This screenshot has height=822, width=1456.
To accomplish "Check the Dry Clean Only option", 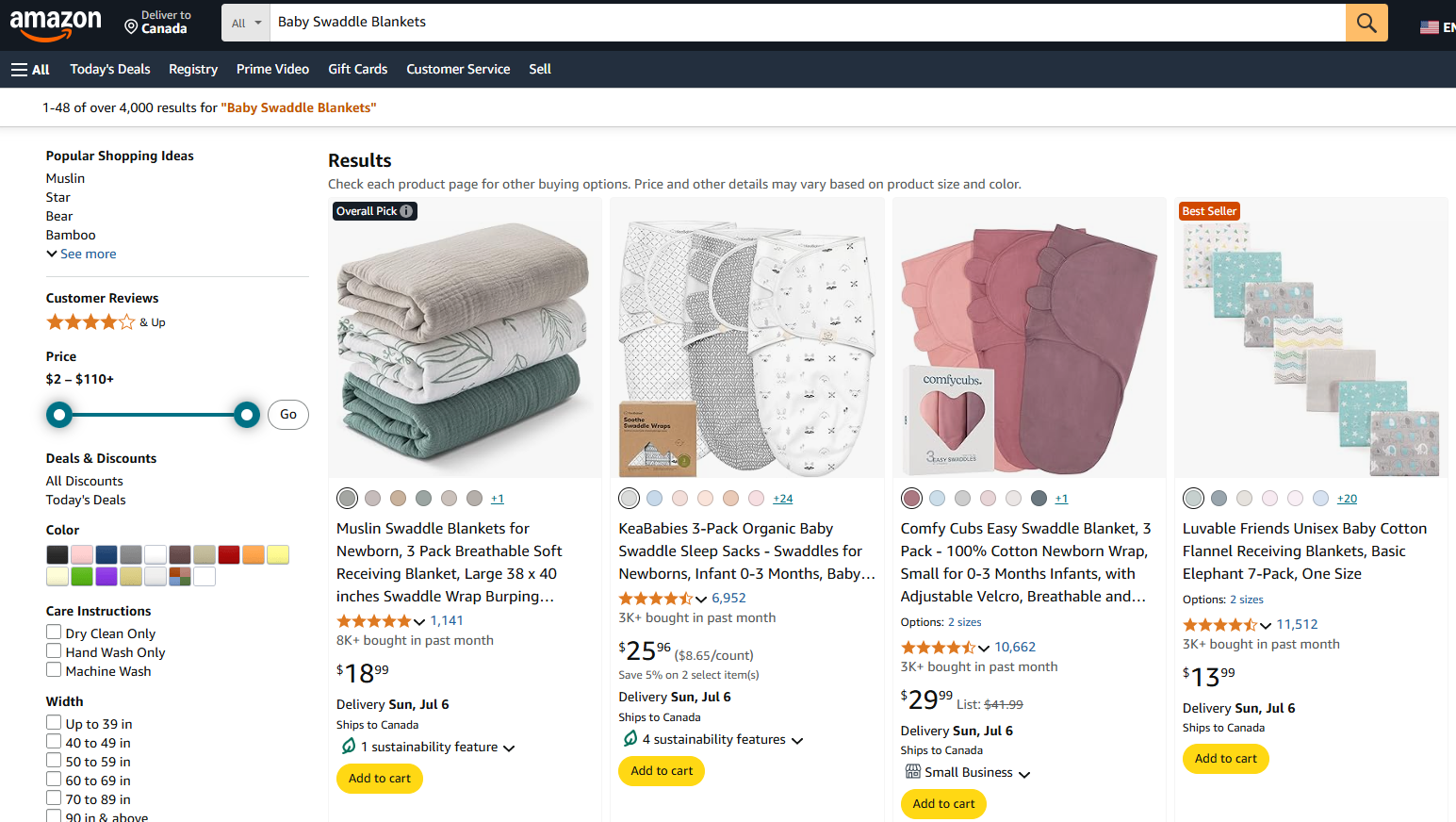I will [x=54, y=632].
